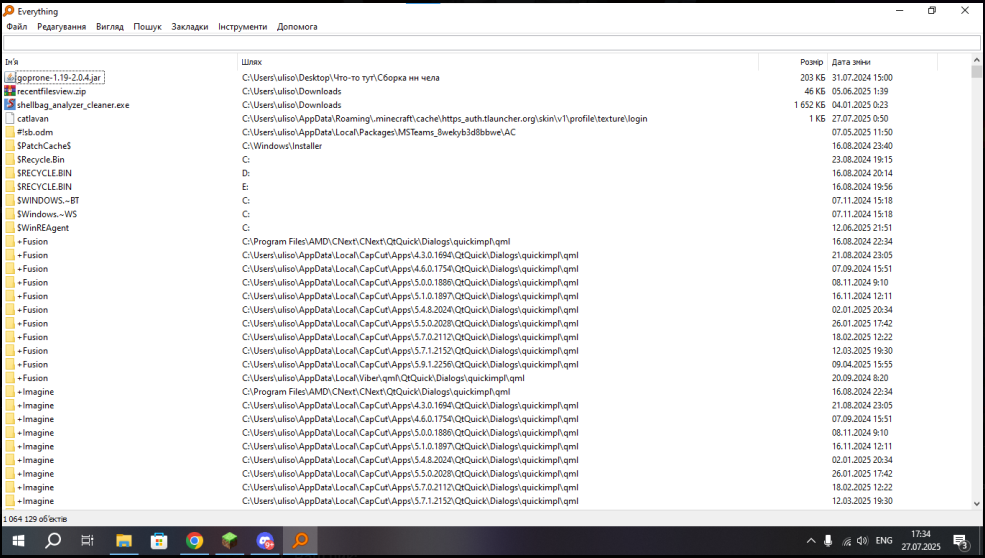Image resolution: width=985 pixels, height=558 pixels.
Task: Open Google Chrome from the taskbar
Action: [x=194, y=540]
